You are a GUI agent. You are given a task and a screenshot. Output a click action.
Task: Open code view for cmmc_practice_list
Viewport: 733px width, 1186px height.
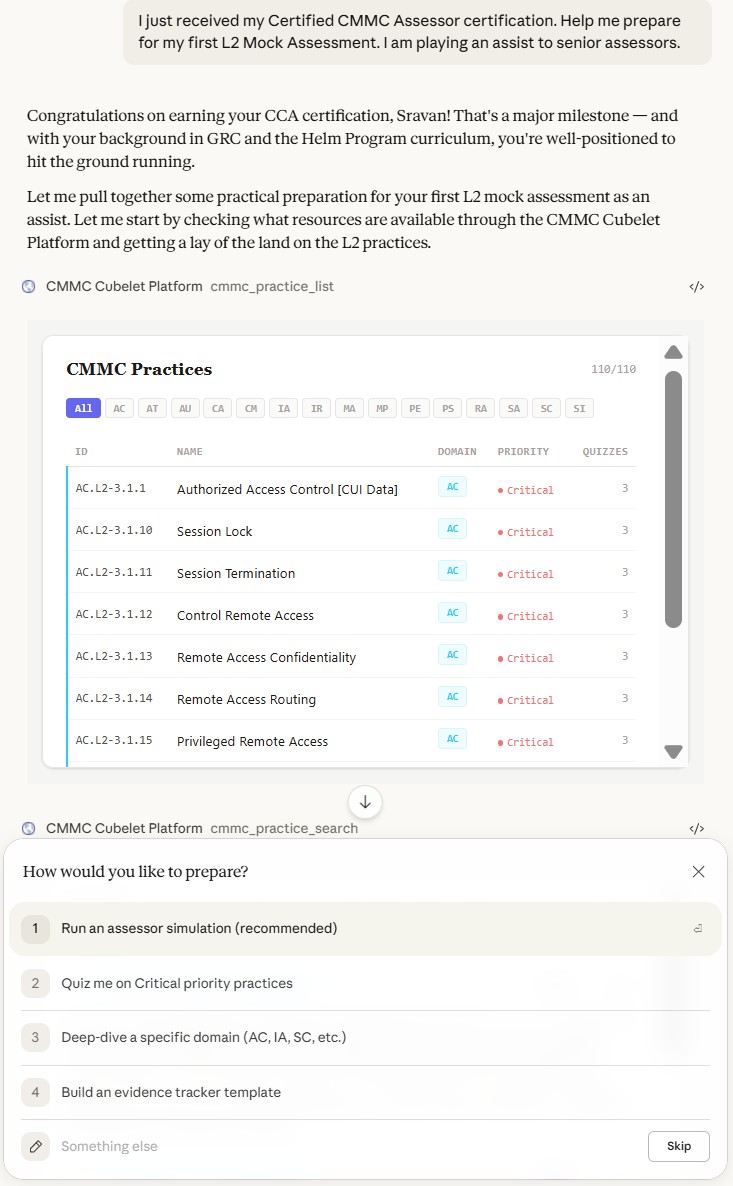[696, 286]
